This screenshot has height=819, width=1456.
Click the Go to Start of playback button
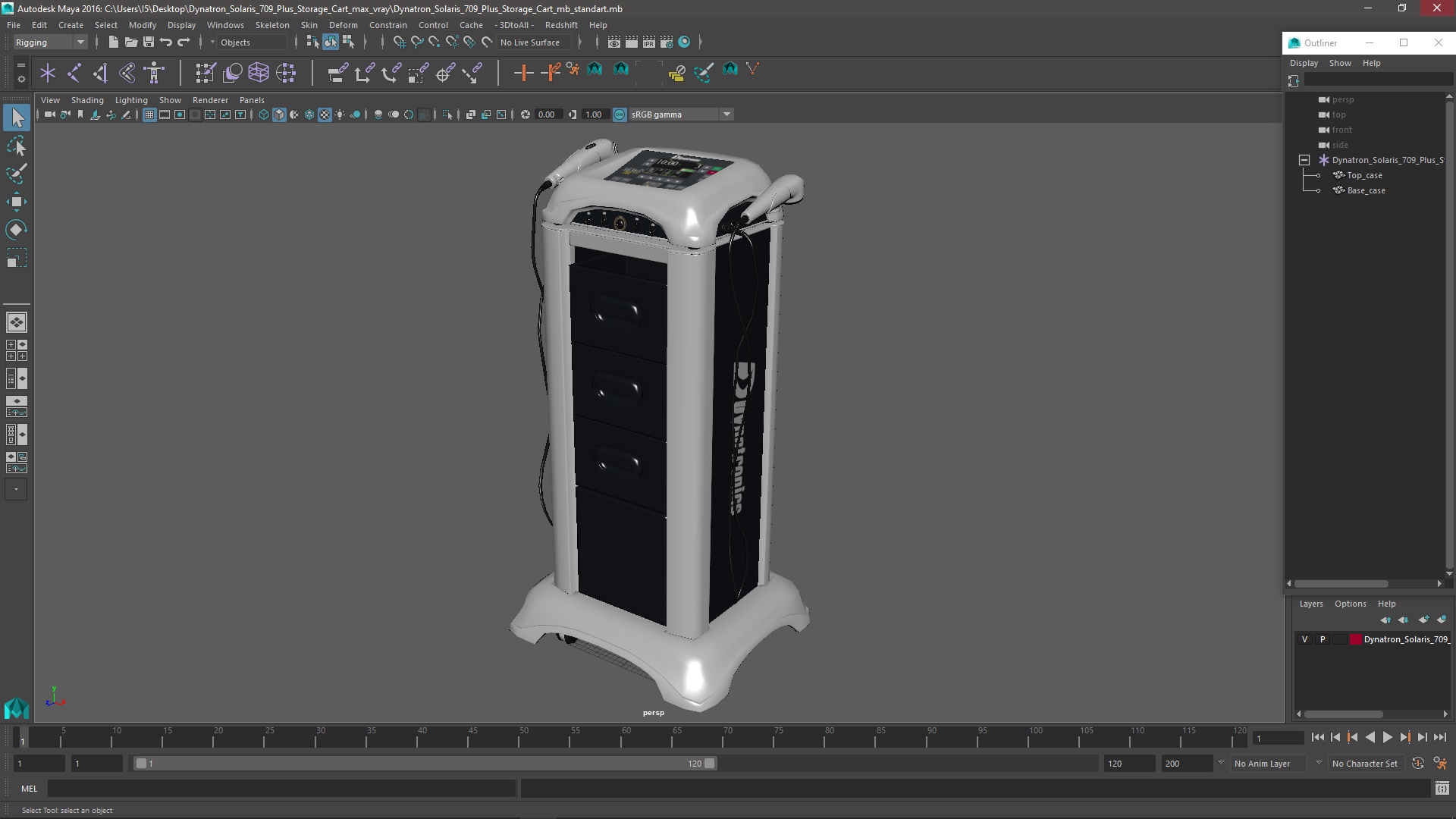click(1317, 737)
